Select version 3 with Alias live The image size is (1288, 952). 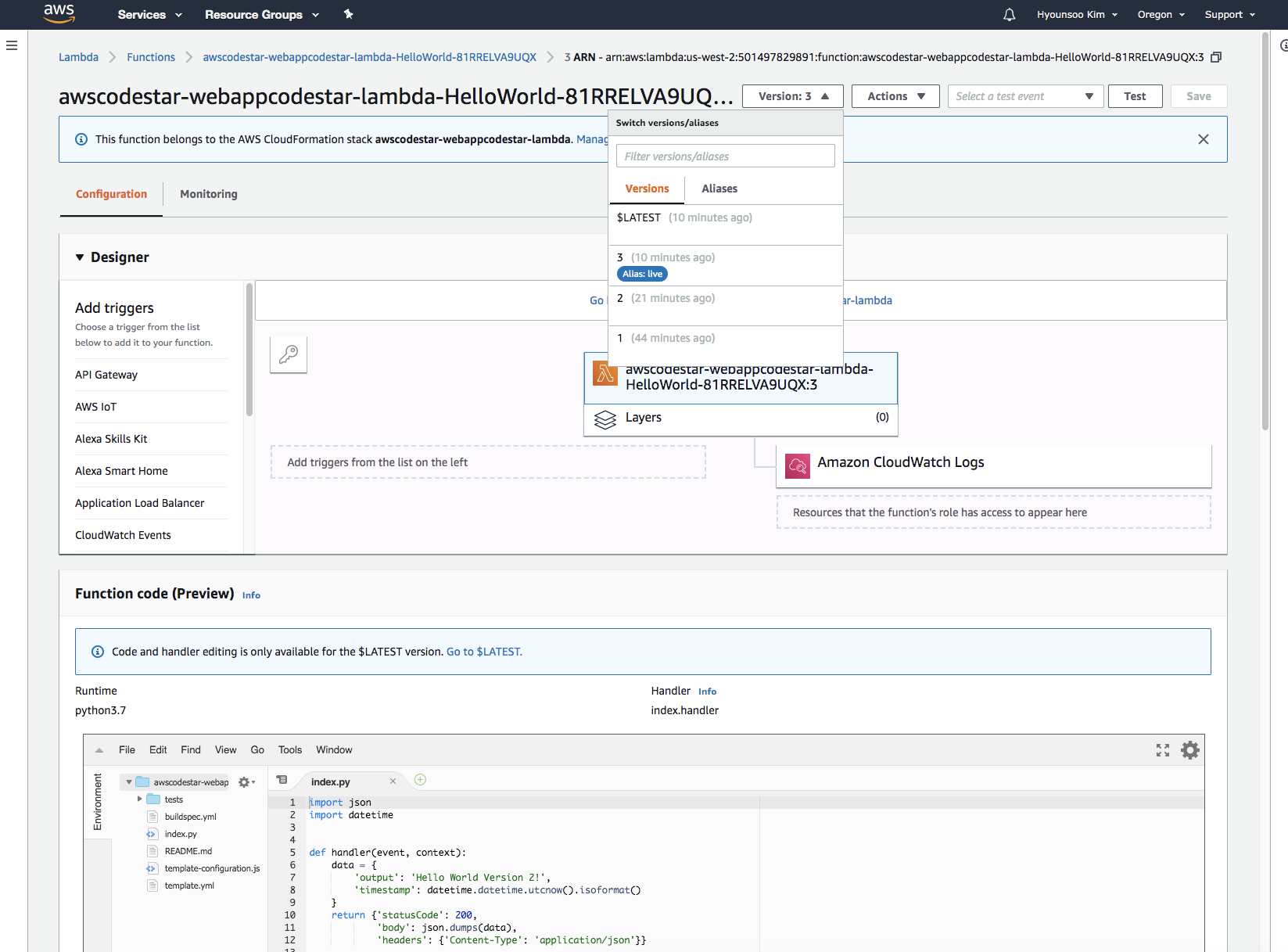pos(726,266)
